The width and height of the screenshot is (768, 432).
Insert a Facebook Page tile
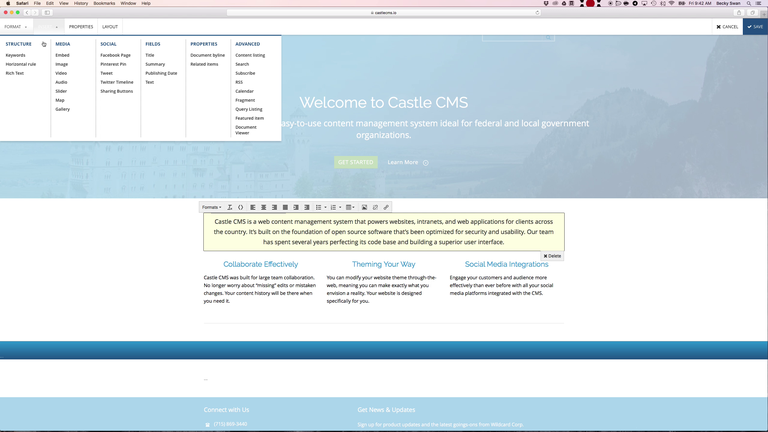point(116,55)
